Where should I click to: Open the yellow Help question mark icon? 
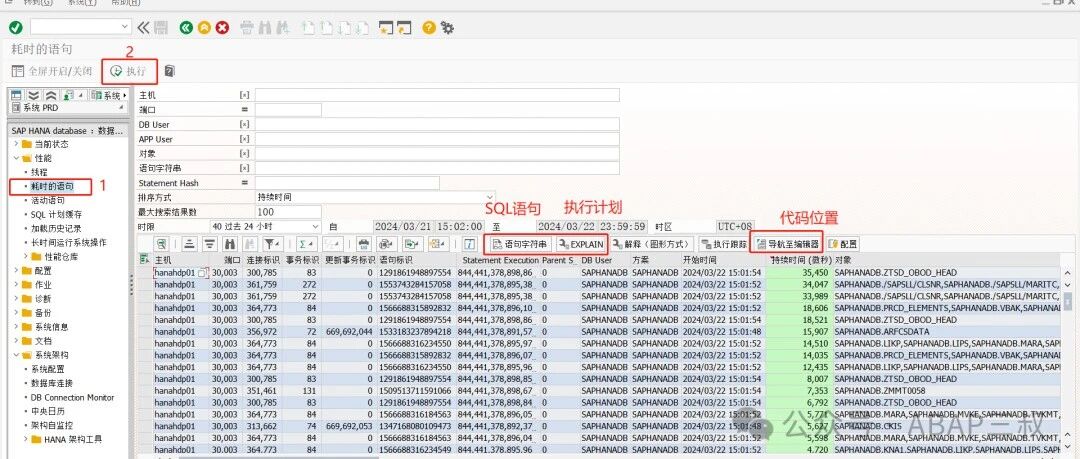[429, 28]
